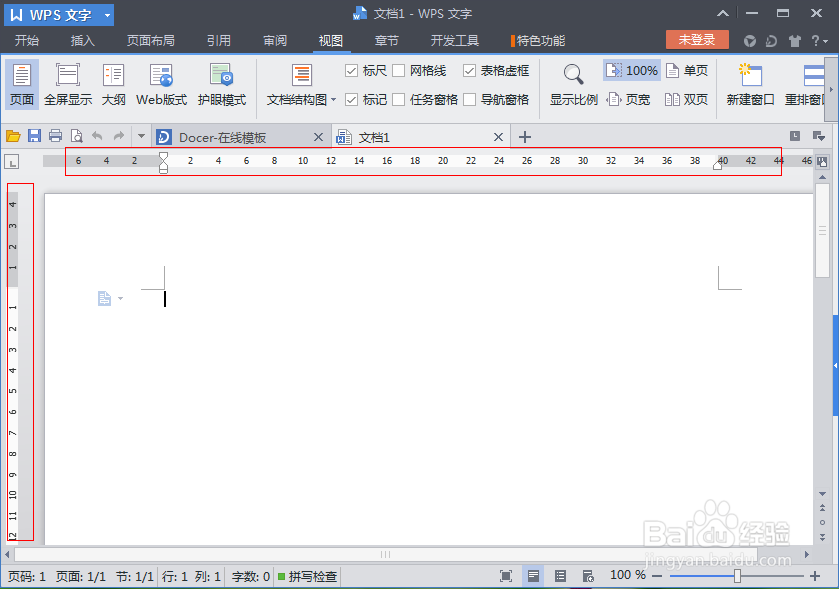Click the paste options icon in document

pos(104,298)
